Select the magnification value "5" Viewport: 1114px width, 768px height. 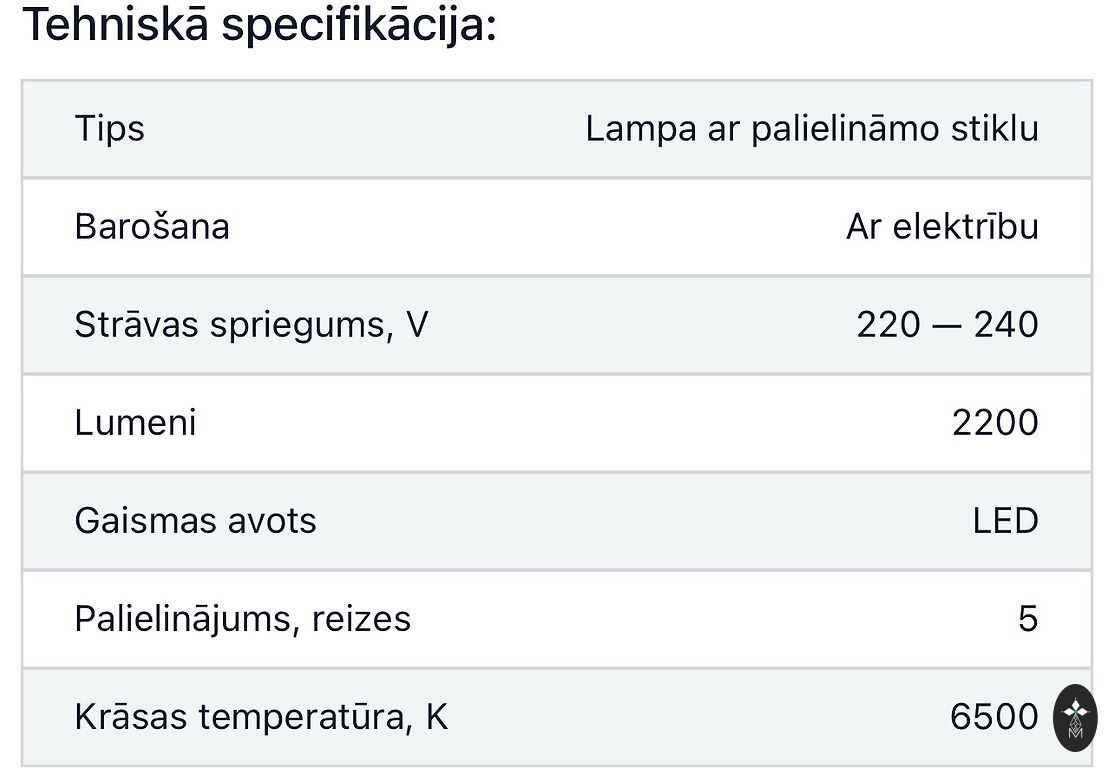coord(1028,619)
